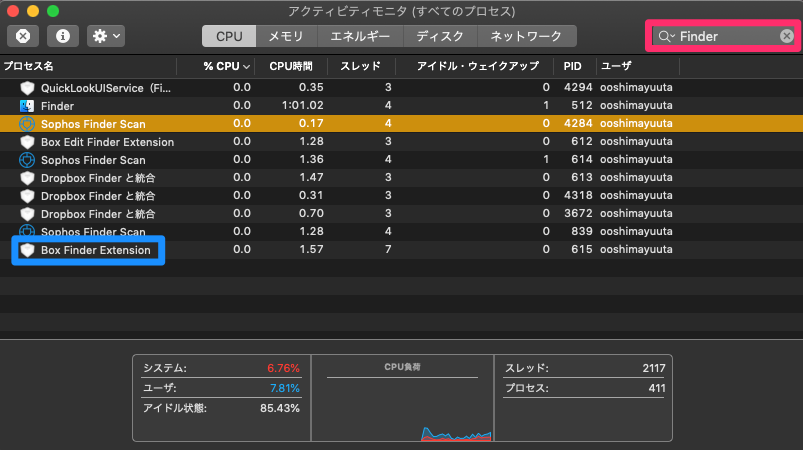This screenshot has width=803, height=450.
Task: Click PID value 4294
Action: pyautogui.click(x=578, y=88)
